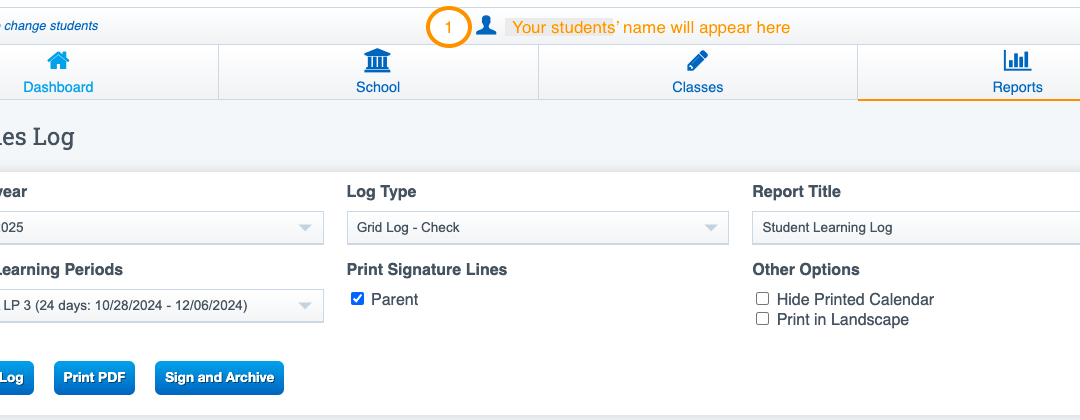Click the student person icon

click(486, 26)
